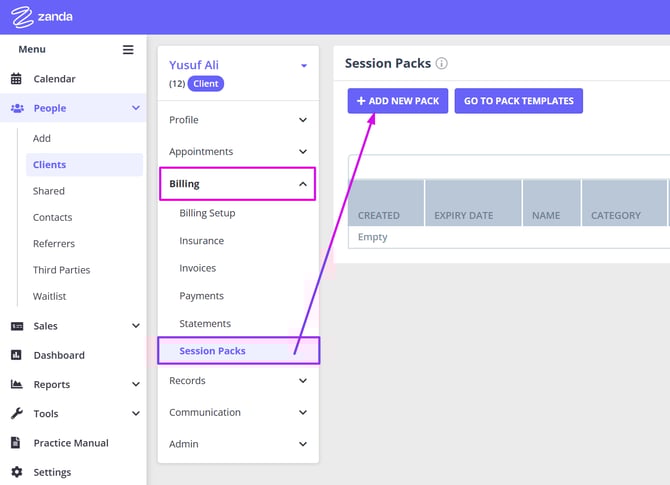Select Clients in the People menu
The height and width of the screenshot is (485, 670).
pos(50,165)
